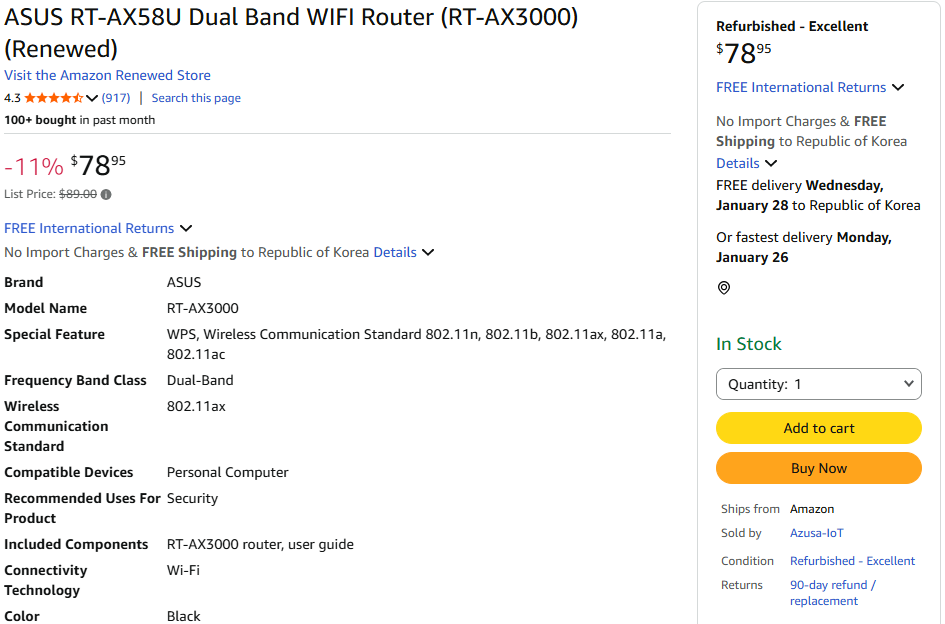Click Refurbished - Excellent condition link
The height and width of the screenshot is (624, 945).
pos(852,561)
